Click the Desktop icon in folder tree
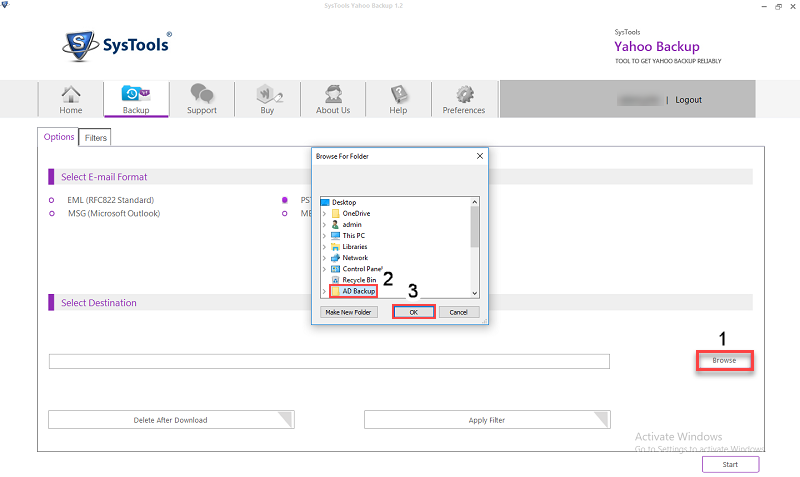Viewport: 800px width, 477px height. click(325, 203)
